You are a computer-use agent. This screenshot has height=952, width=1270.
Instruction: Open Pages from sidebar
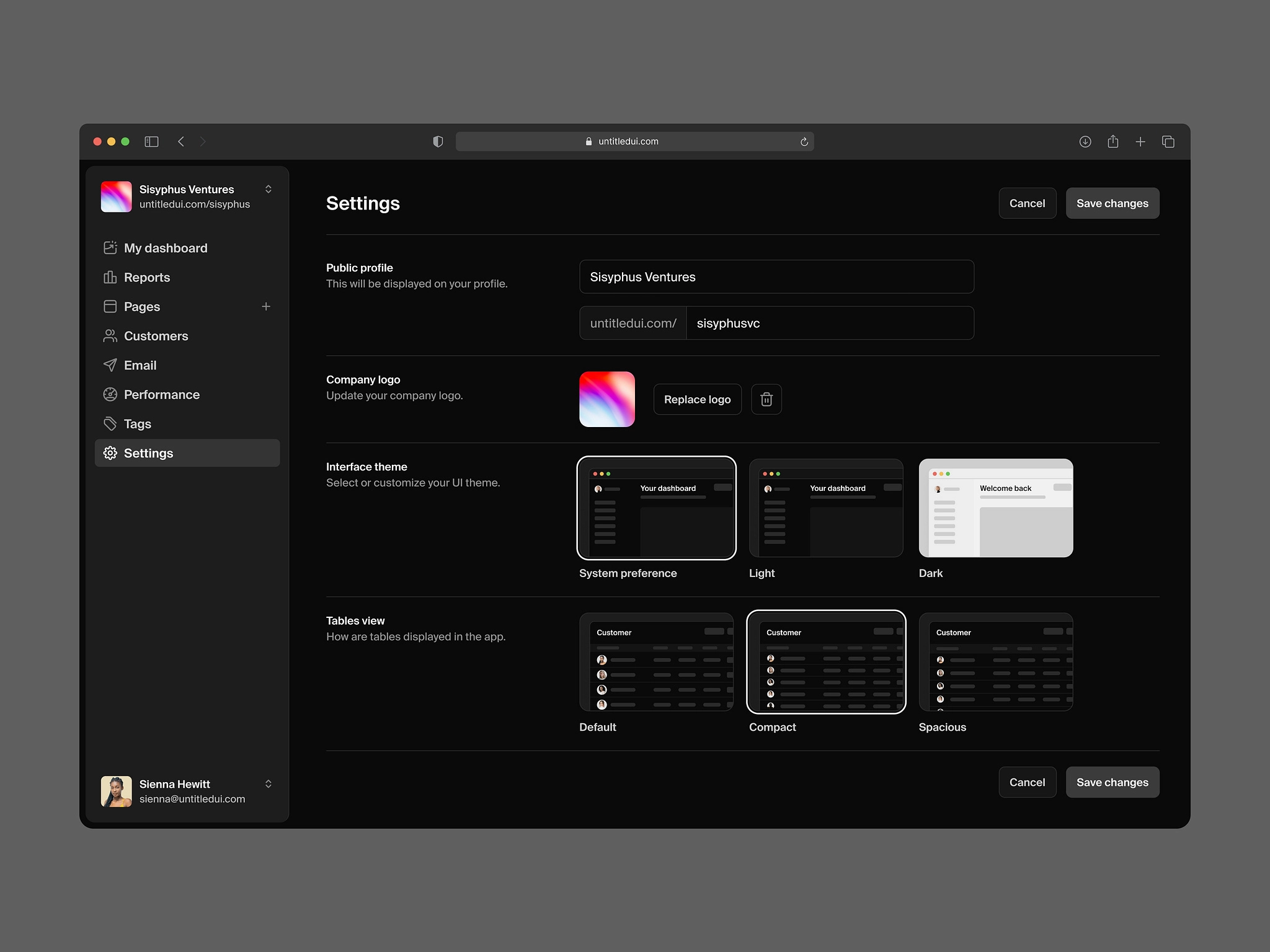[187, 306]
